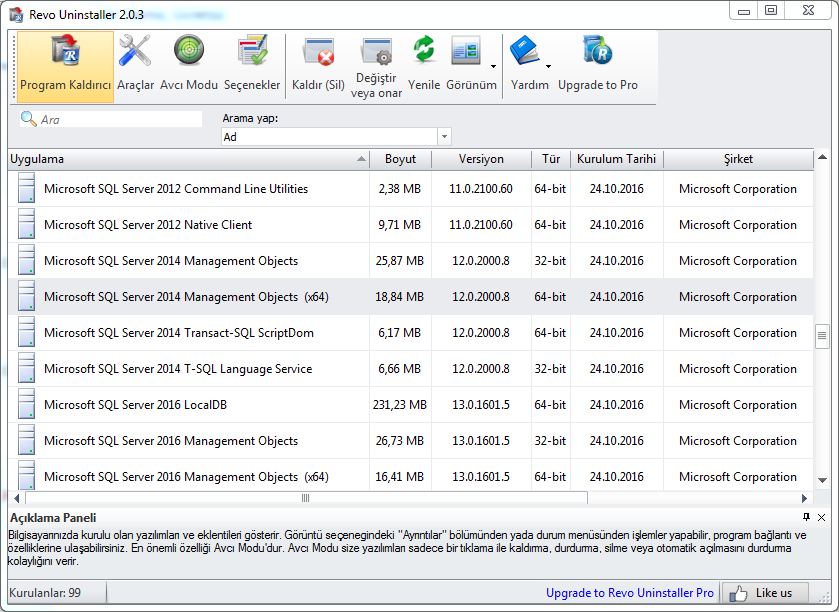Screen dimensions: 839x612
Task: Click the Like us button
Action: [765, 593]
